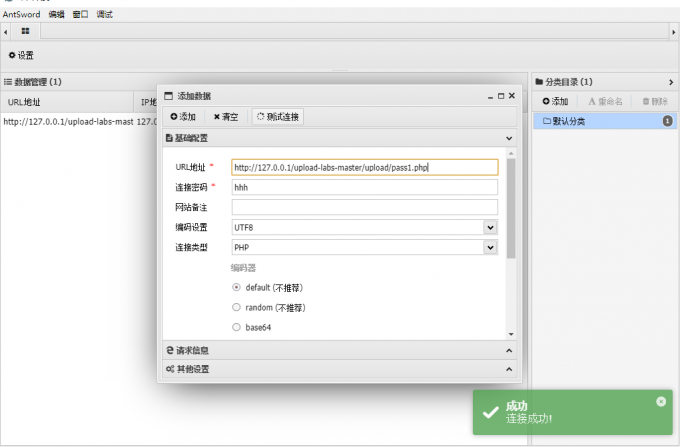Select the 默认分类 folder

coord(605,121)
